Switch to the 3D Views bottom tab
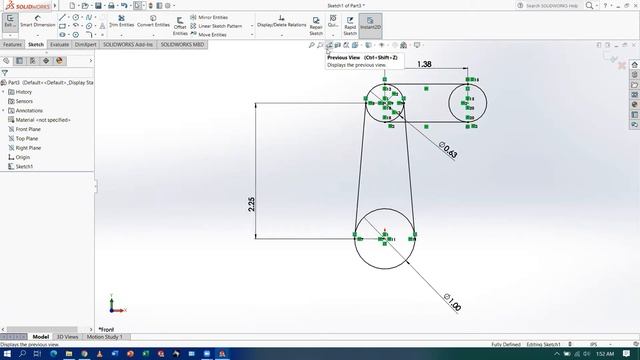The height and width of the screenshot is (360, 640). tap(67, 337)
